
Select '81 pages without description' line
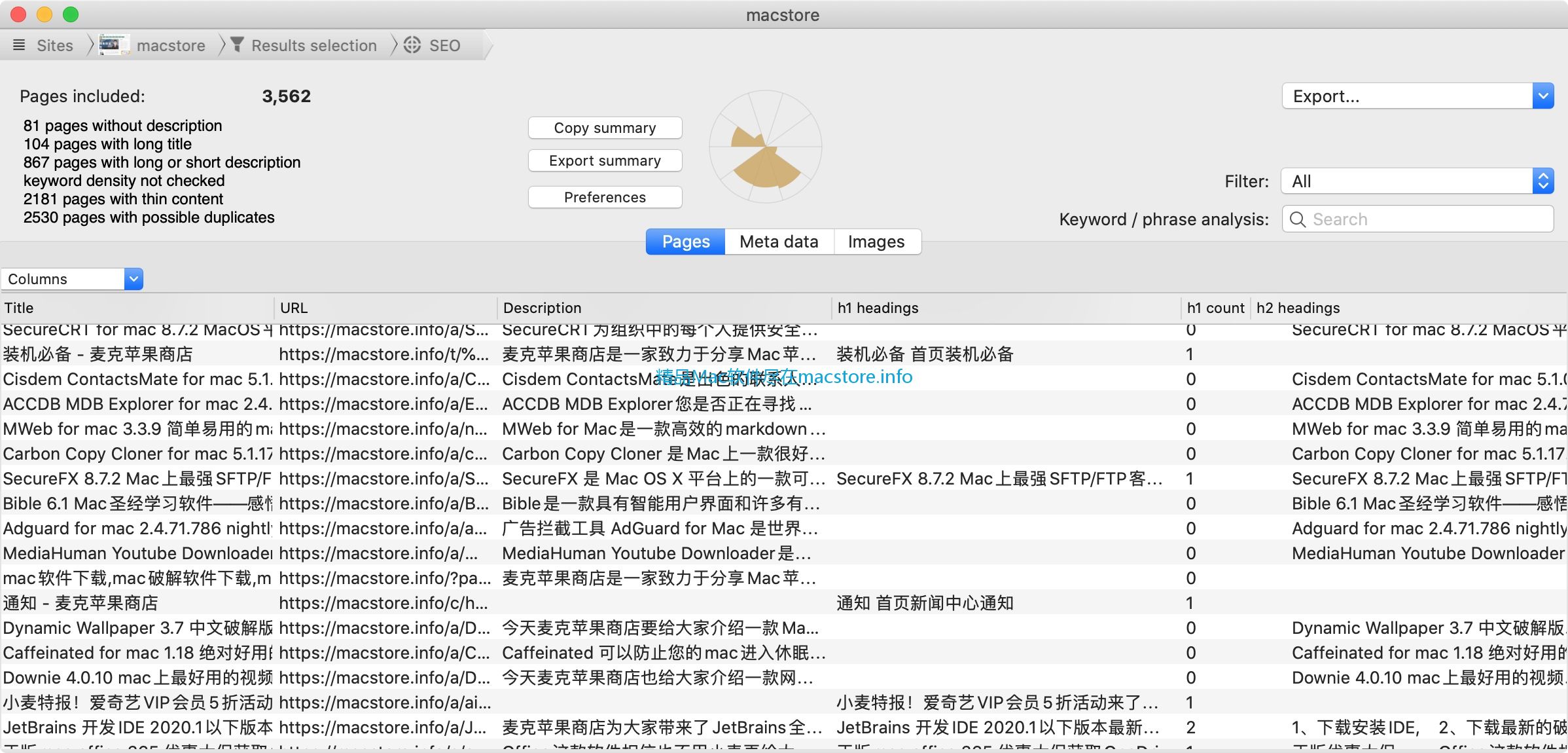[x=122, y=126]
